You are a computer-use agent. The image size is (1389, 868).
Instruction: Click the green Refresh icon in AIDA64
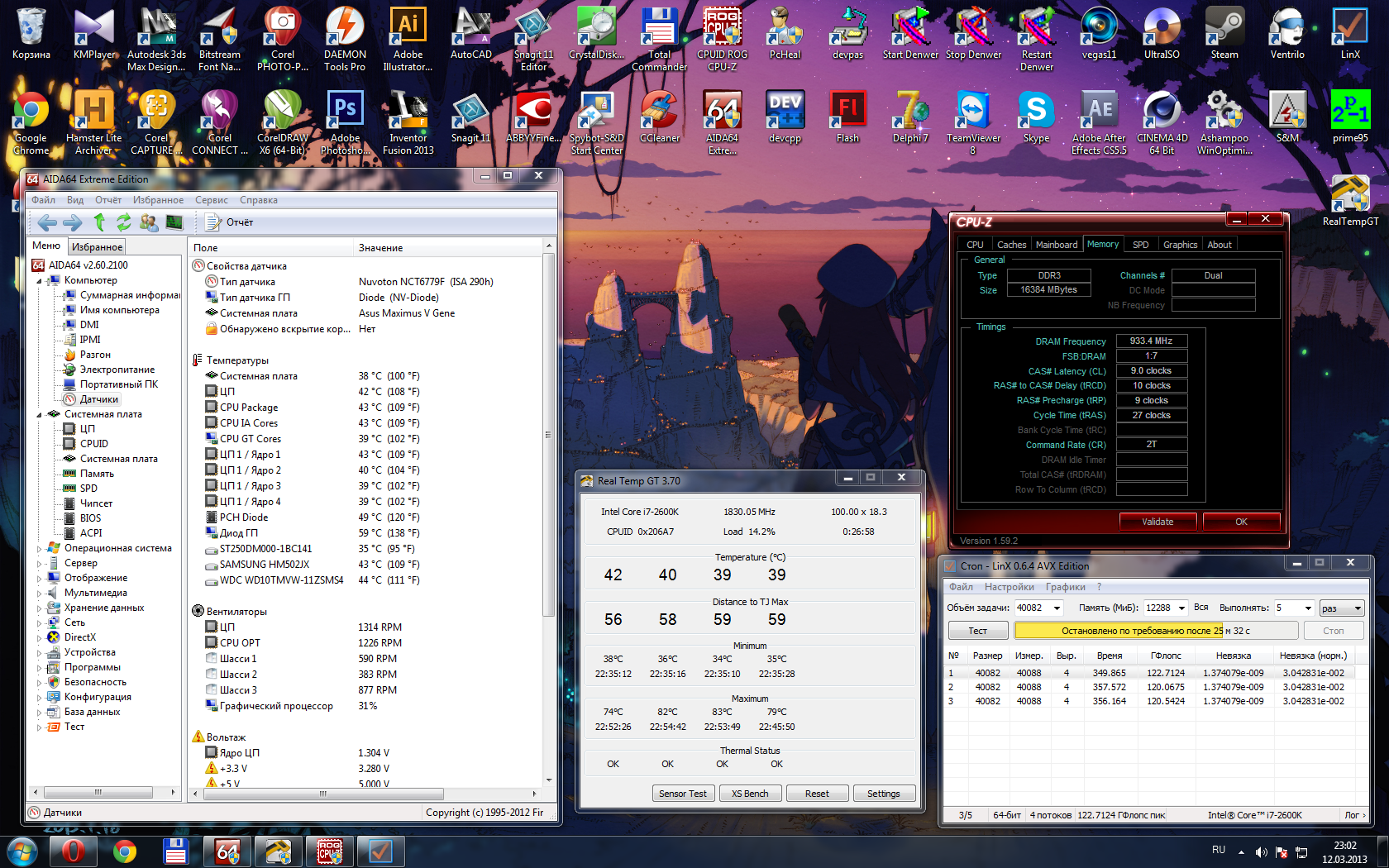click(x=124, y=222)
